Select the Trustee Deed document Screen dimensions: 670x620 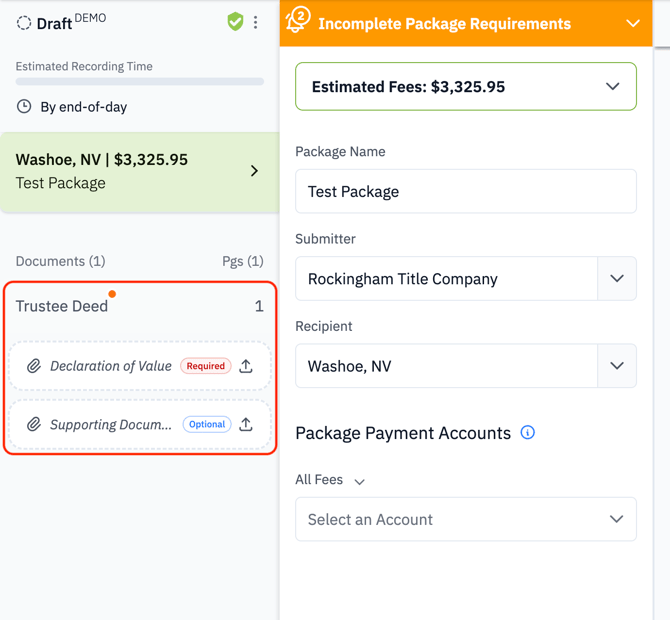pyautogui.click(x=140, y=306)
